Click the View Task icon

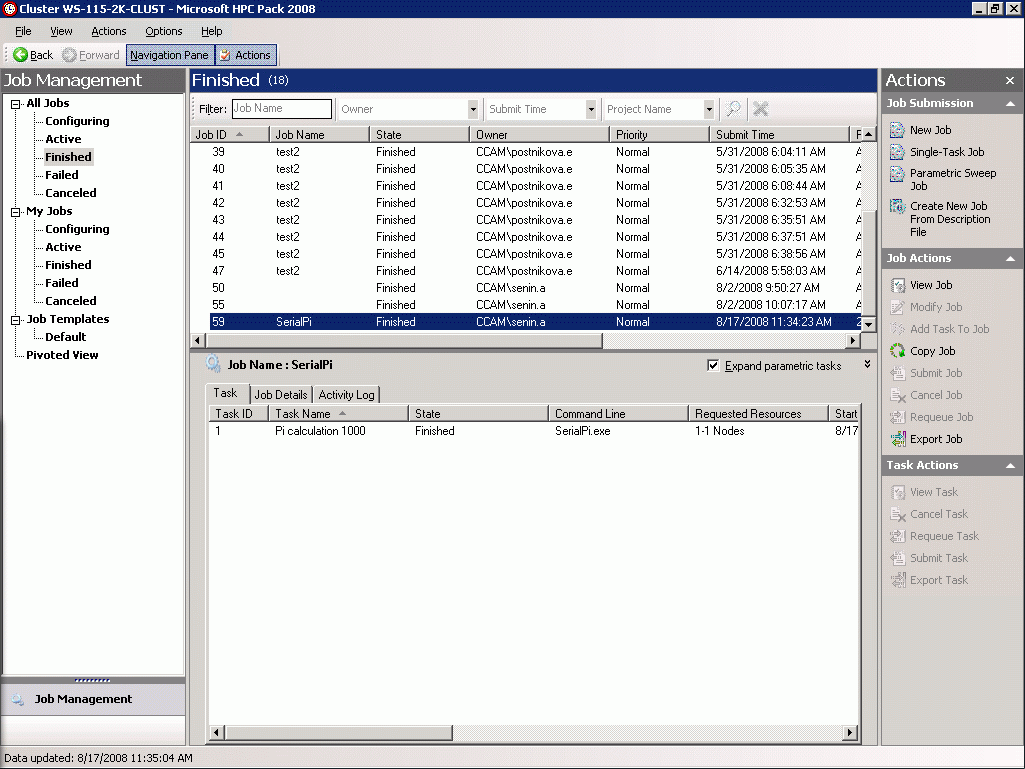click(898, 492)
